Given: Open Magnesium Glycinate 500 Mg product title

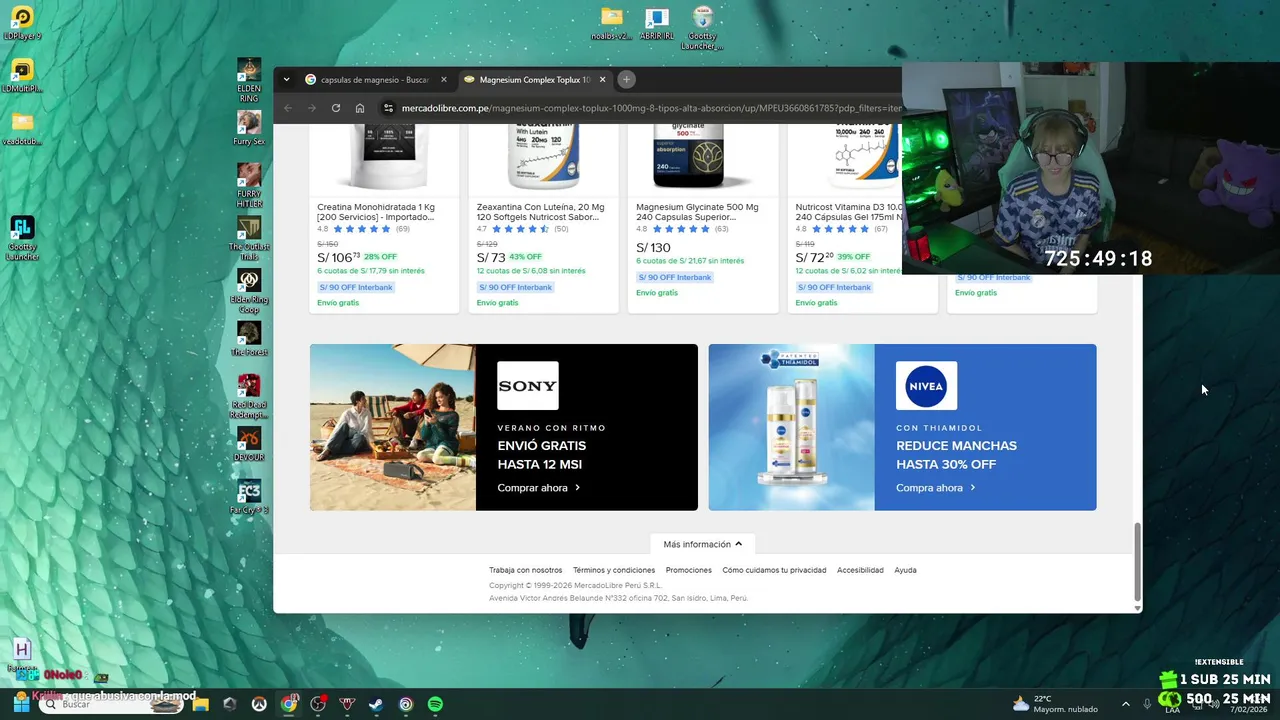Looking at the screenshot, I should click(x=697, y=212).
